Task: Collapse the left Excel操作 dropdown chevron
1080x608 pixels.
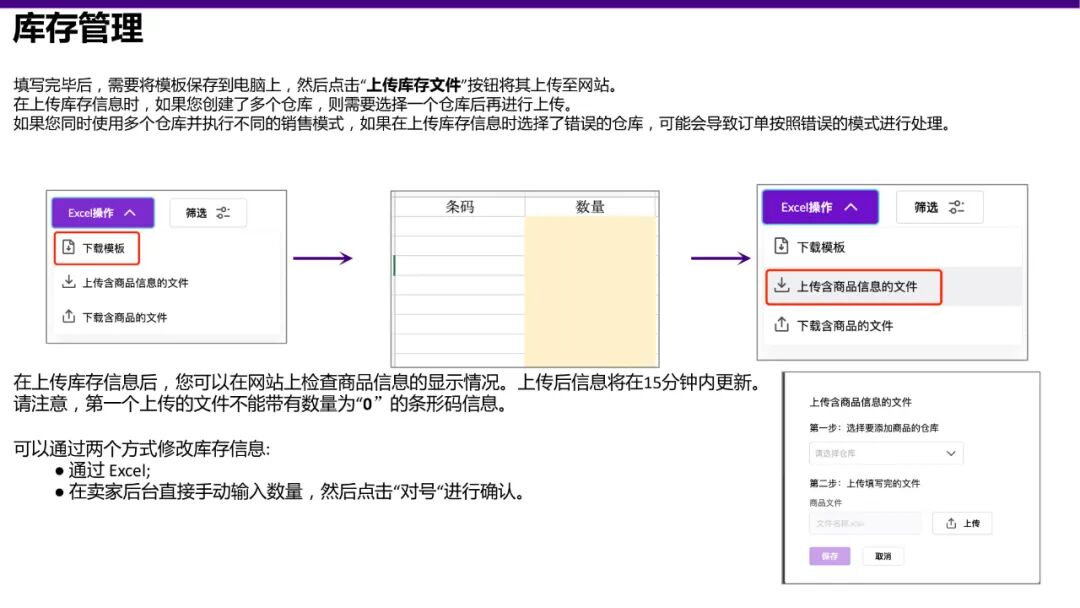Action: (x=128, y=214)
